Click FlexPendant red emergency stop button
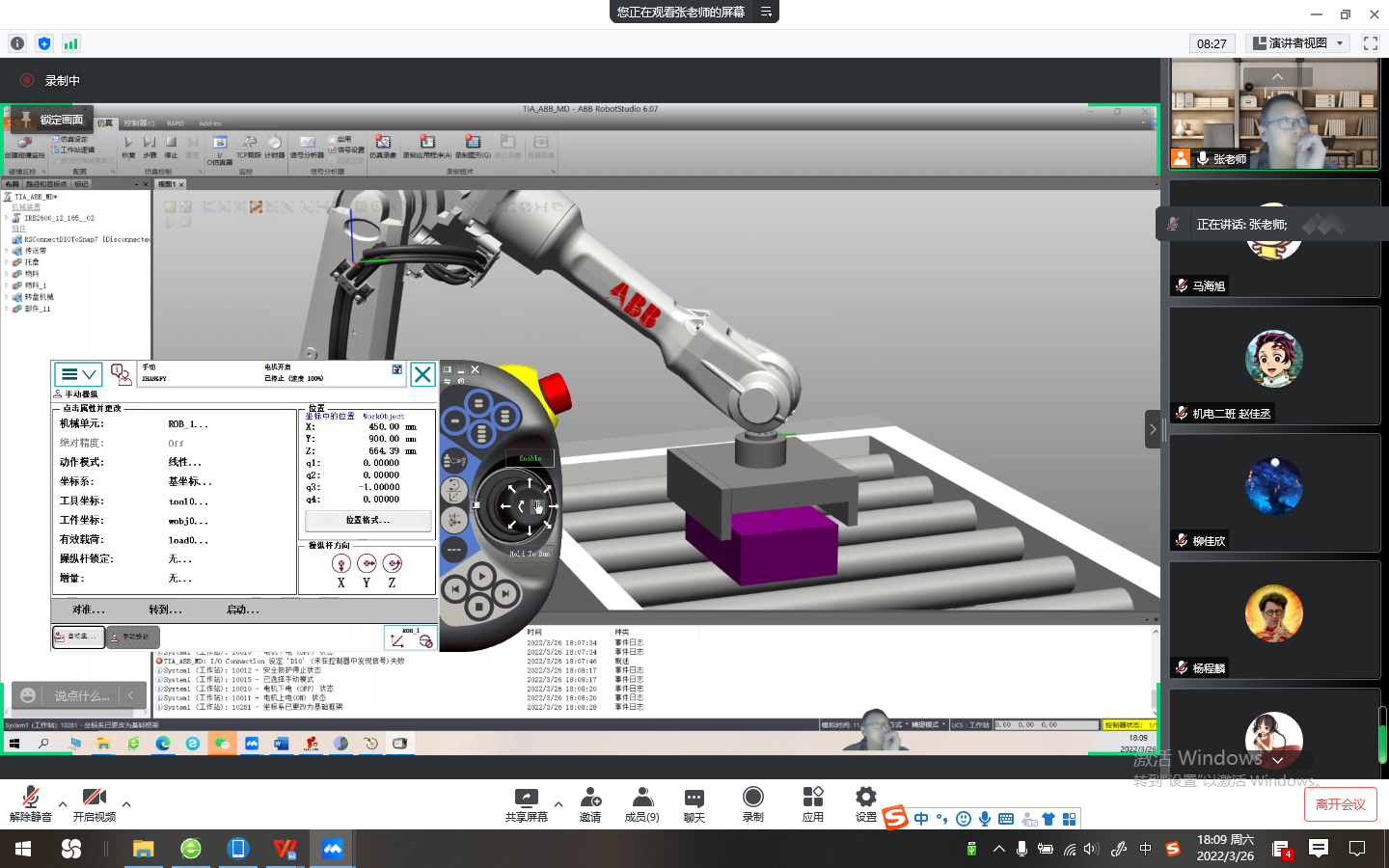This screenshot has width=1389, height=868. coord(554,393)
